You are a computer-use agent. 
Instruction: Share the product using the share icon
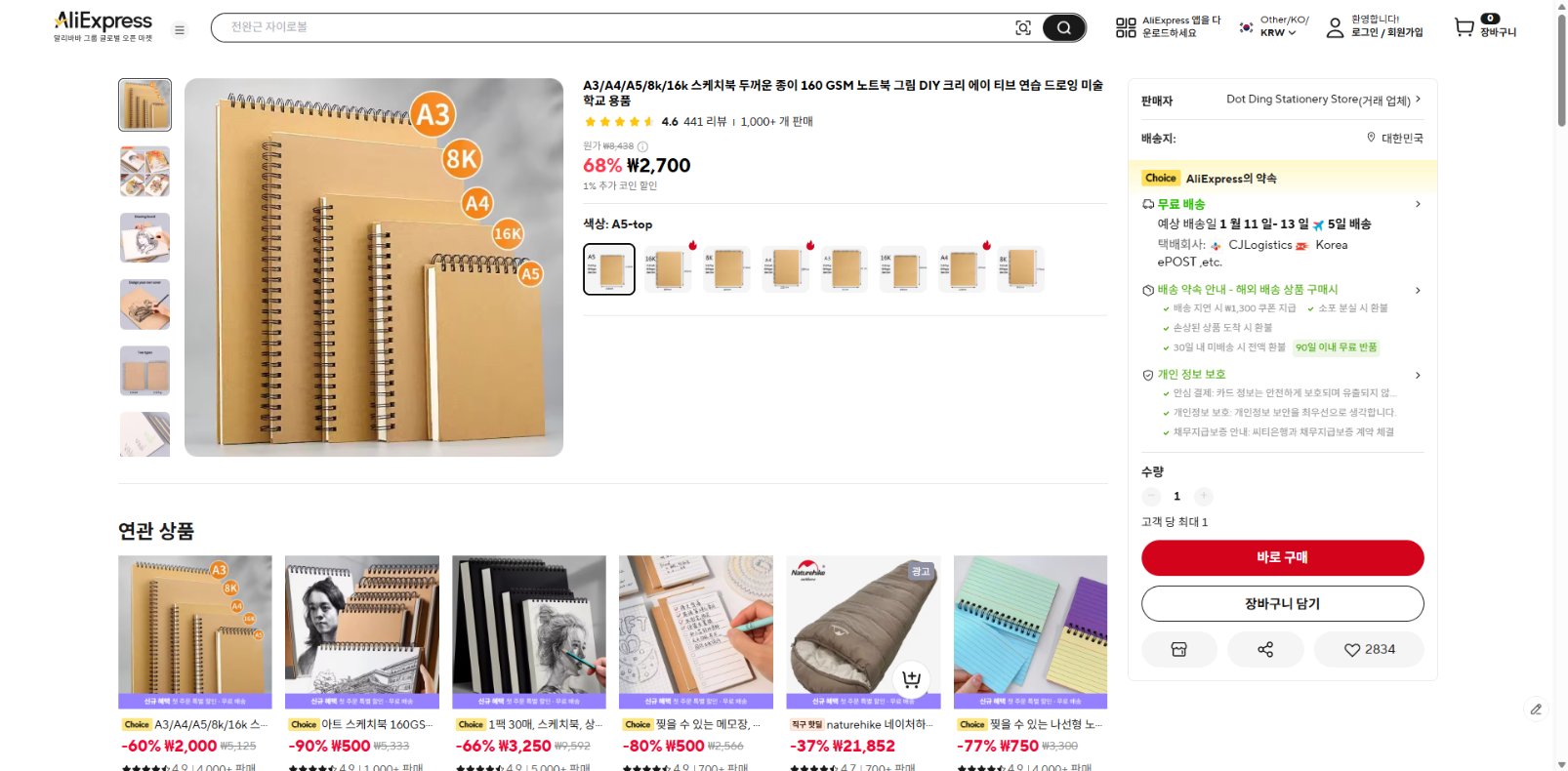[x=1265, y=649]
